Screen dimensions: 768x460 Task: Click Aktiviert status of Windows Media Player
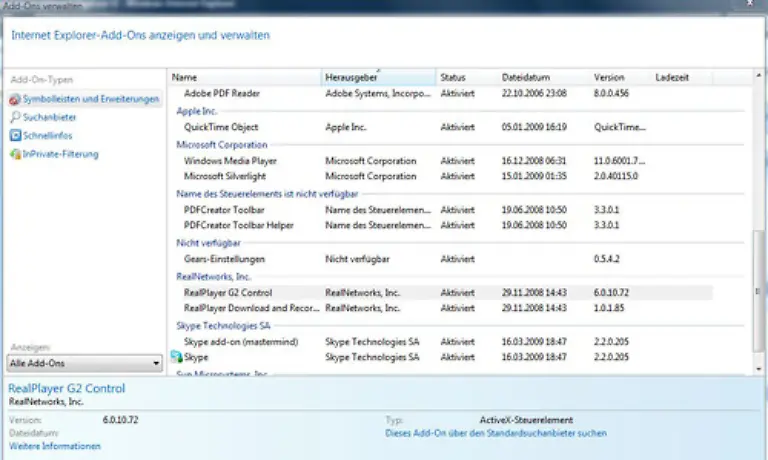coord(457,161)
